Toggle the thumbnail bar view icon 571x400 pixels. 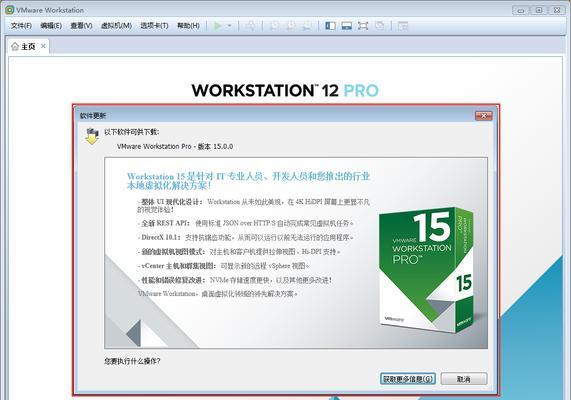click(x=346, y=26)
